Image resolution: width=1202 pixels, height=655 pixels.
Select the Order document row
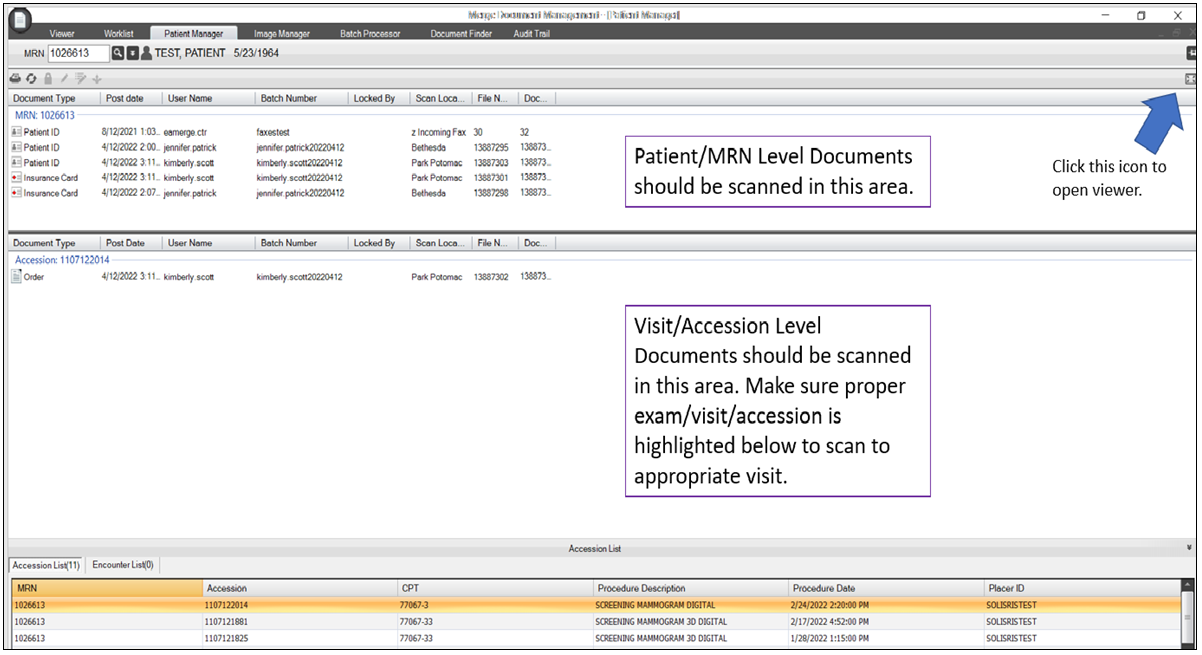pos(34,277)
